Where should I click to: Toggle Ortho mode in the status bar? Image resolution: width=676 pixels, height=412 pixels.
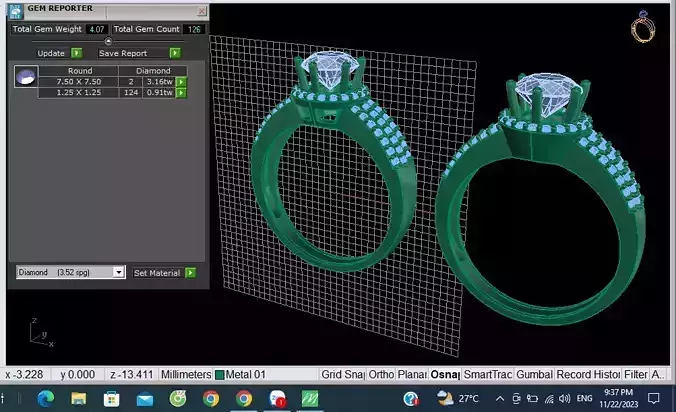click(381, 375)
